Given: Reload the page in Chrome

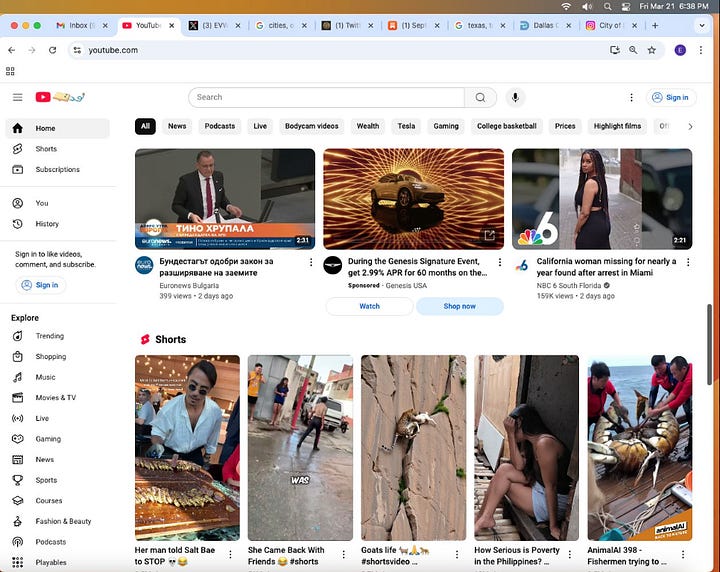Looking at the screenshot, I should [52, 50].
